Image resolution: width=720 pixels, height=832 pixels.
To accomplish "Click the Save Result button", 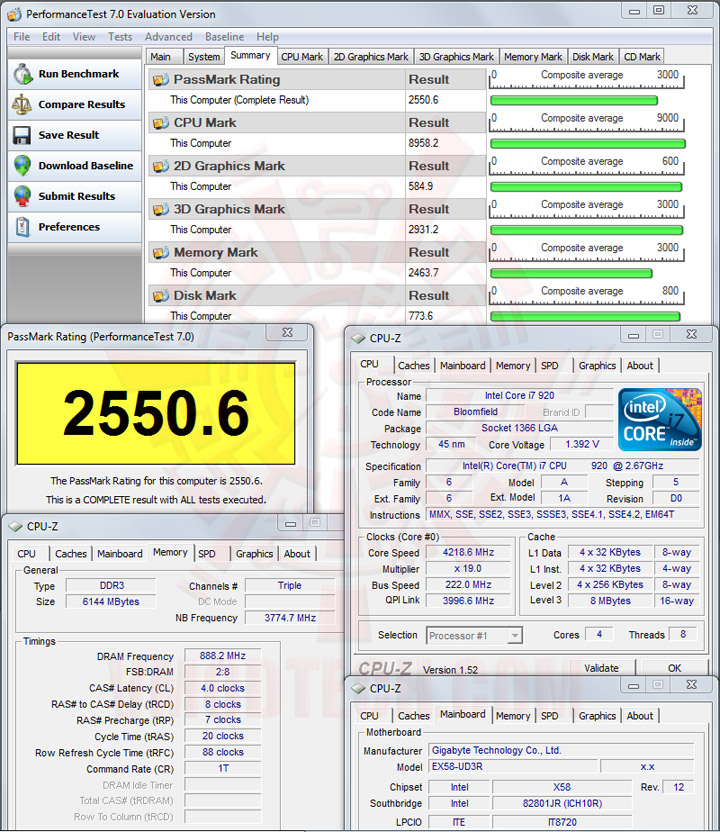I will click(75, 135).
